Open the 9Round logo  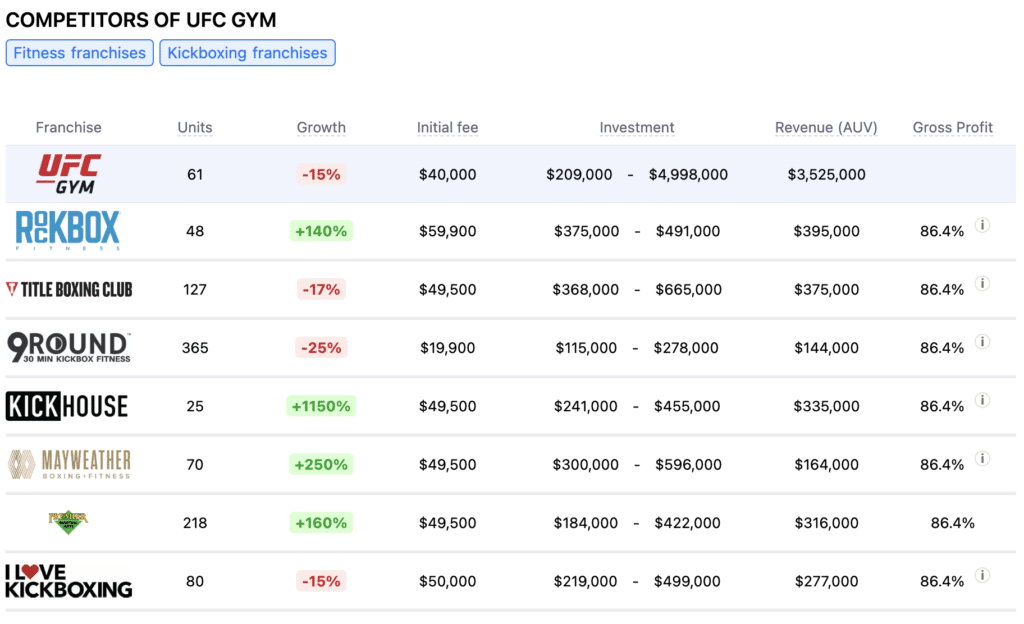69,347
